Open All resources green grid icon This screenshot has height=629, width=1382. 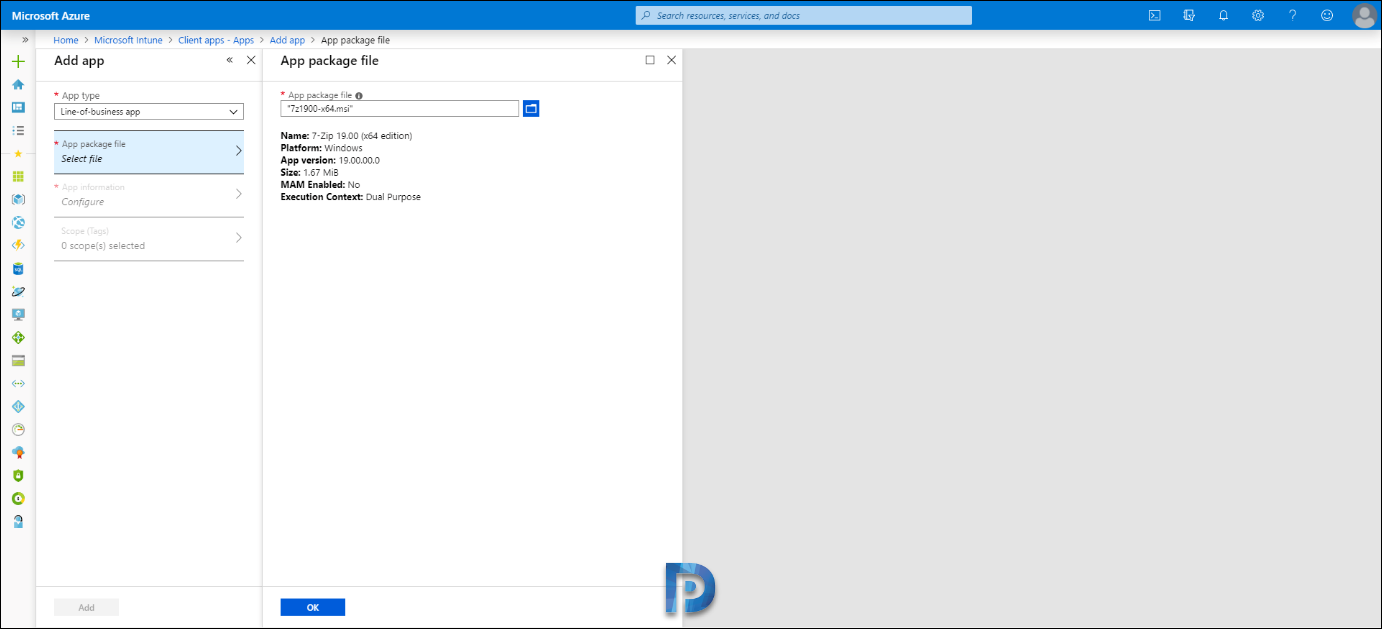click(18, 176)
